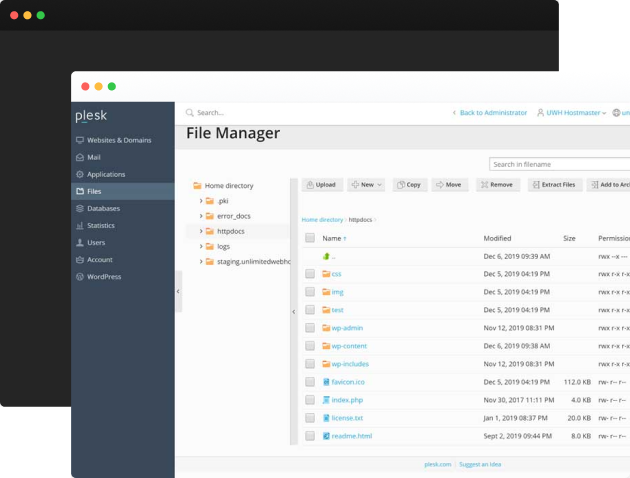Toggle the select-all checkbox in header
This screenshot has height=478, width=630.
(310, 238)
